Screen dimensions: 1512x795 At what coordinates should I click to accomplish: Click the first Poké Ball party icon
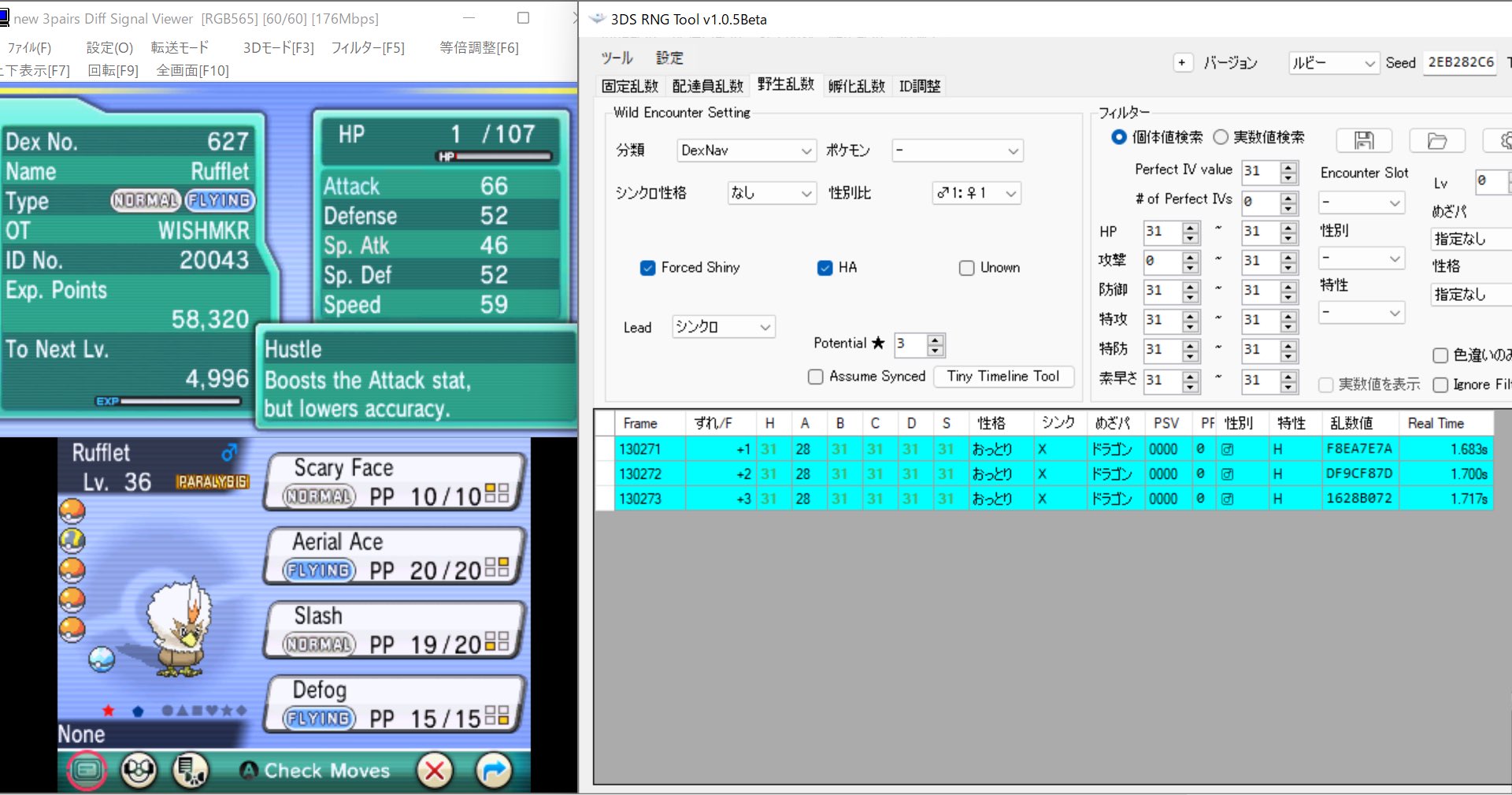72,511
